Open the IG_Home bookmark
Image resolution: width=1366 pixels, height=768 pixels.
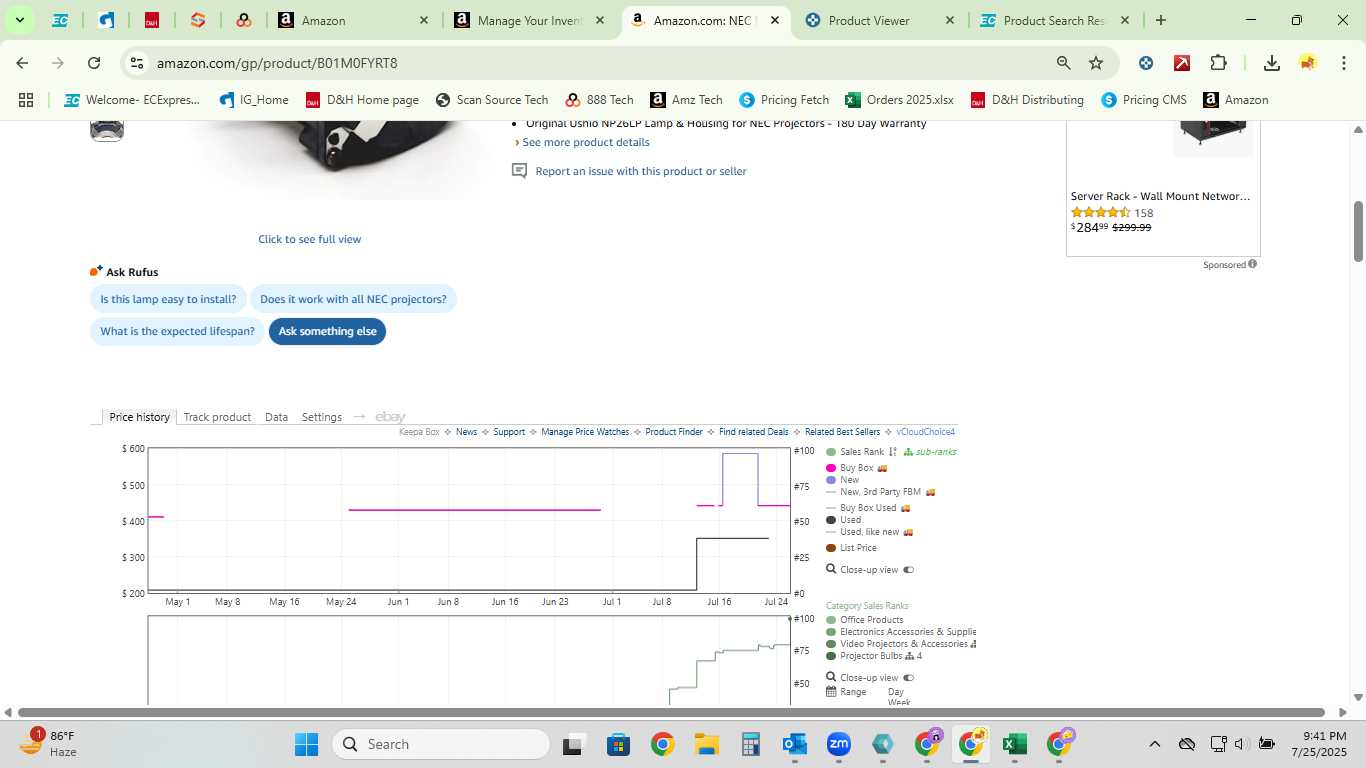pyautogui.click(x=254, y=100)
